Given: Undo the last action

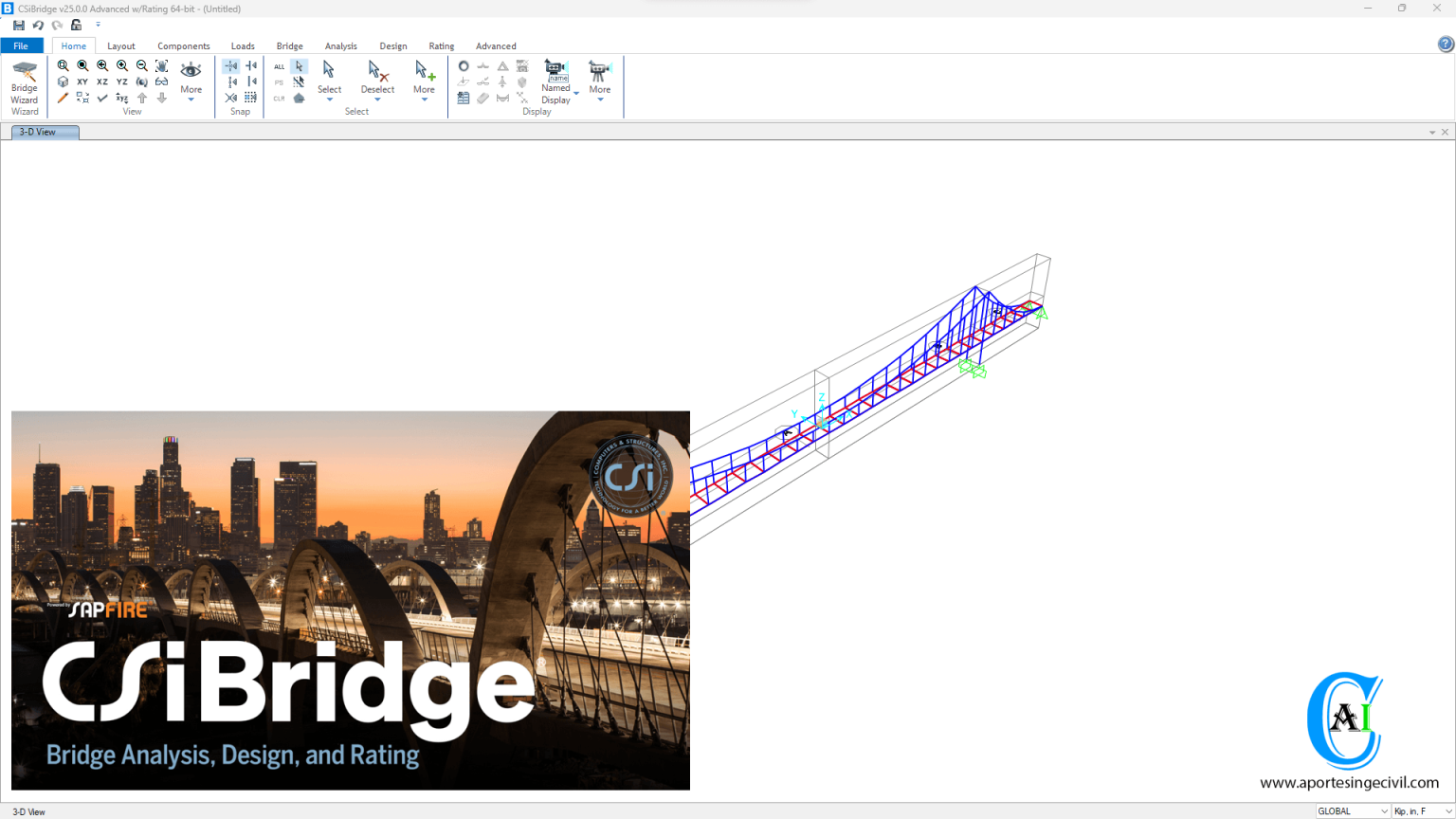Looking at the screenshot, I should (38, 26).
